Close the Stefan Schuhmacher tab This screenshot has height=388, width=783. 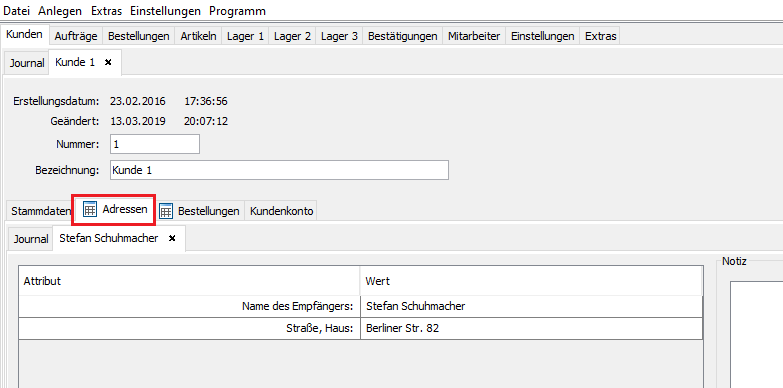point(172,238)
